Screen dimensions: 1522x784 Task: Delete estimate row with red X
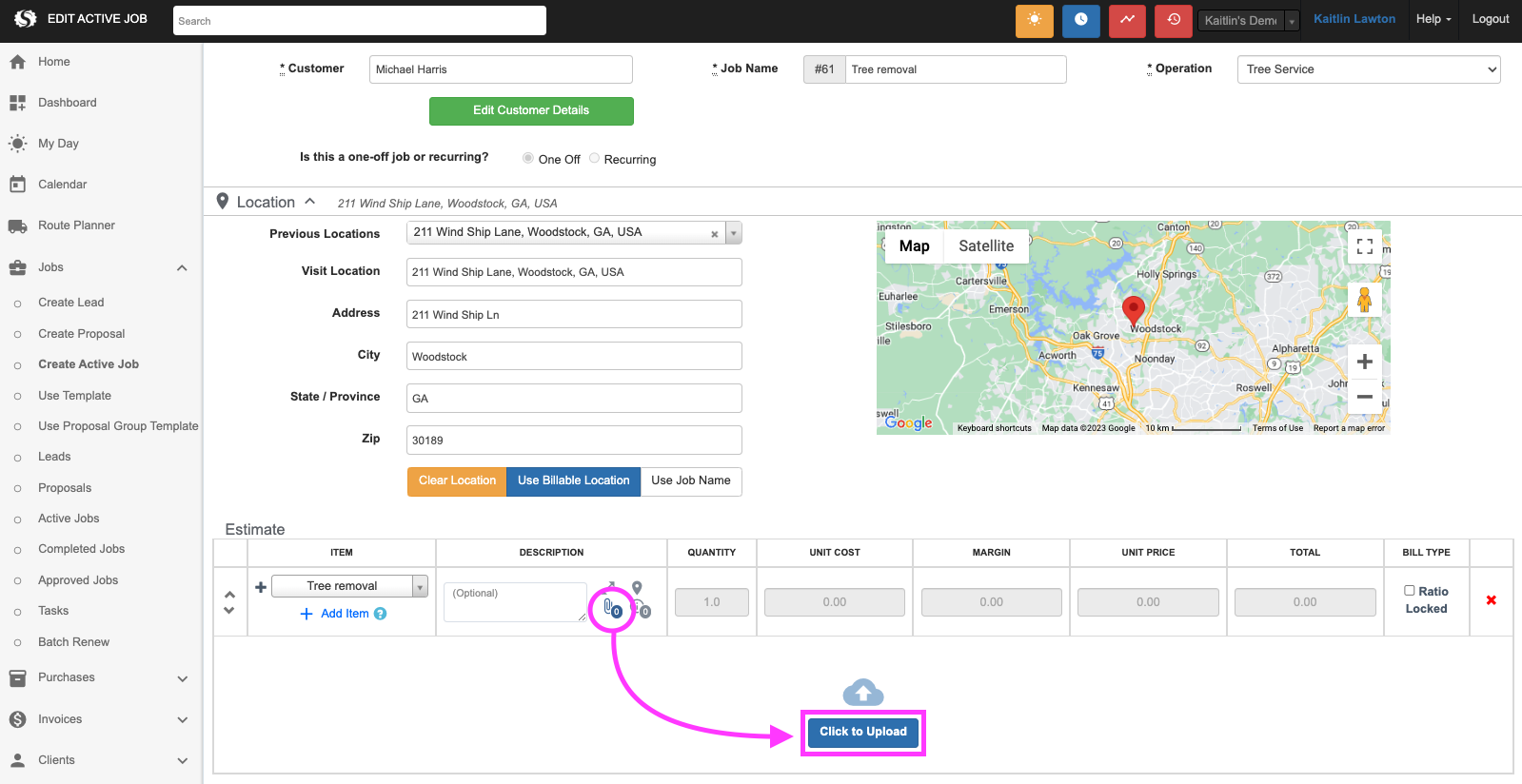(1491, 600)
